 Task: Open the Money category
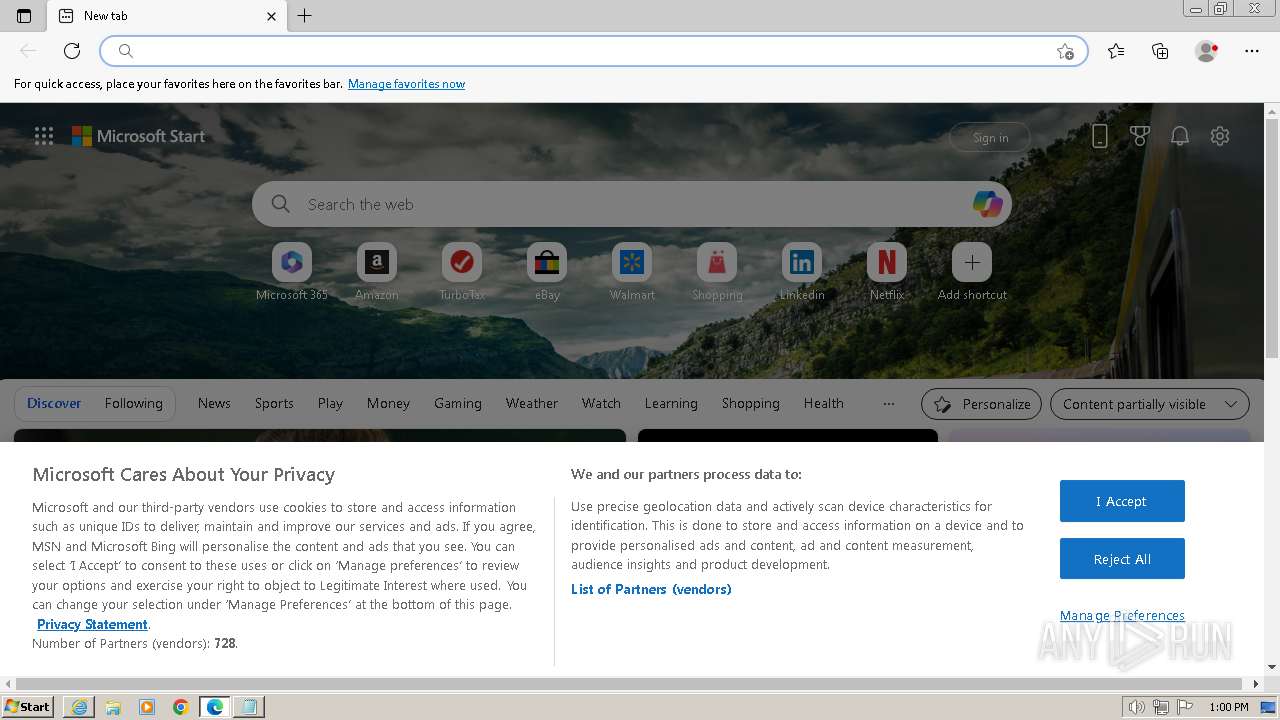coord(388,403)
